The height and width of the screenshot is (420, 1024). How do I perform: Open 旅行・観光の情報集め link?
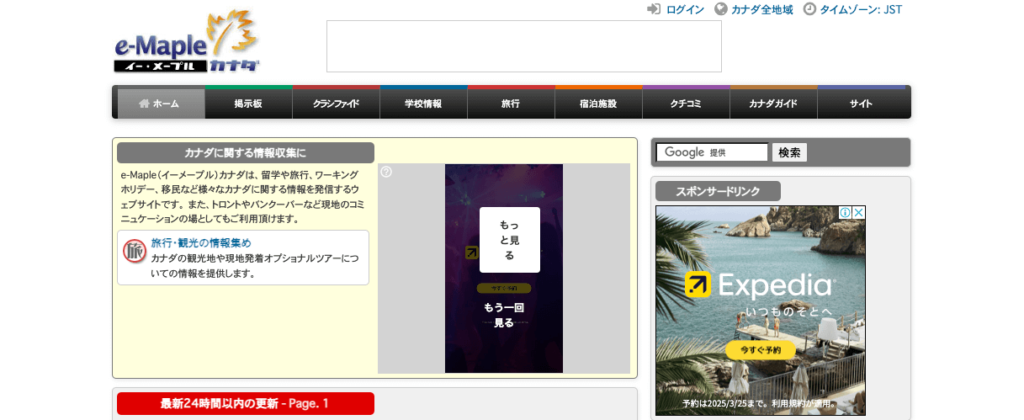pos(201,243)
